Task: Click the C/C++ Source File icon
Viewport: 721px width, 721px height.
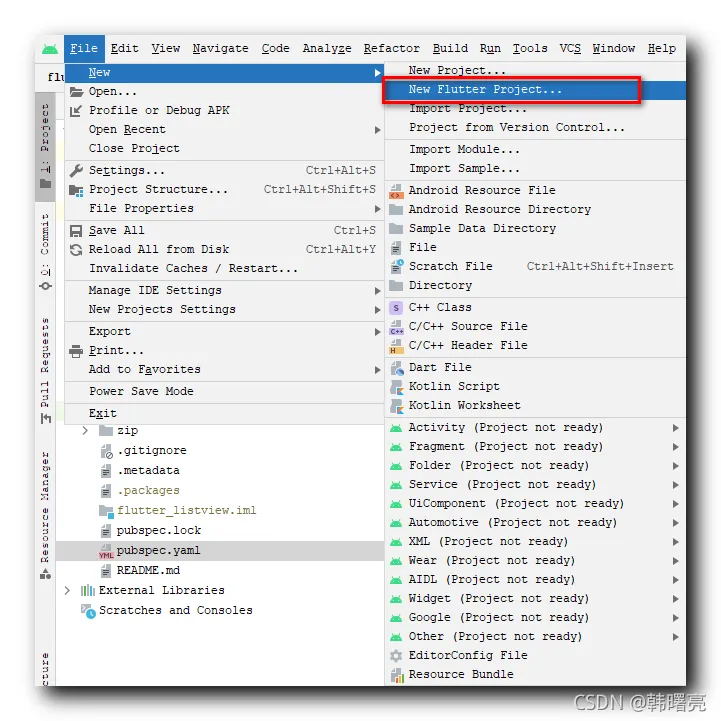Action: [x=396, y=327]
